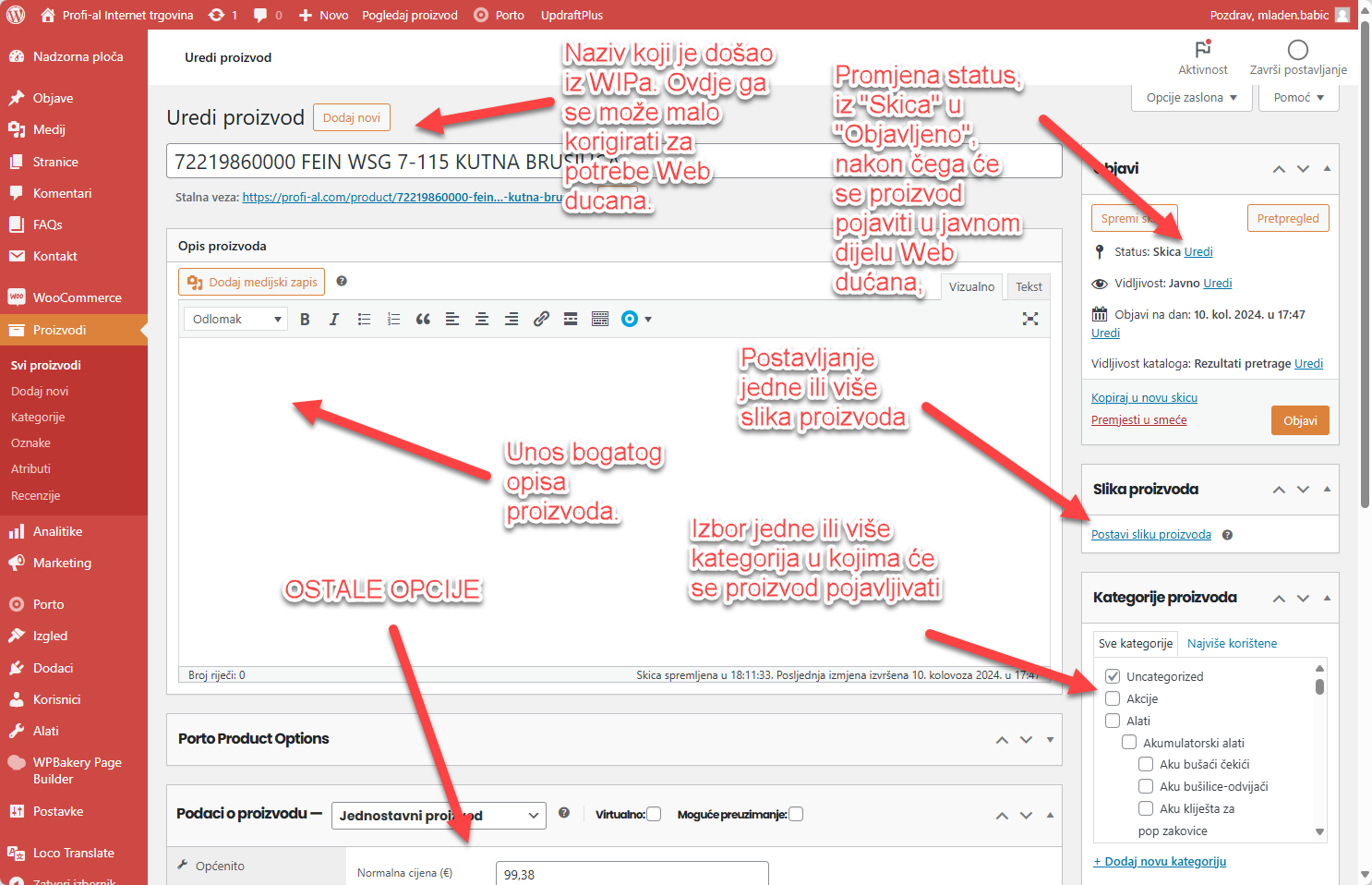Insert a blockquote with the quote icon
The height and width of the screenshot is (885, 1372).
(423, 320)
